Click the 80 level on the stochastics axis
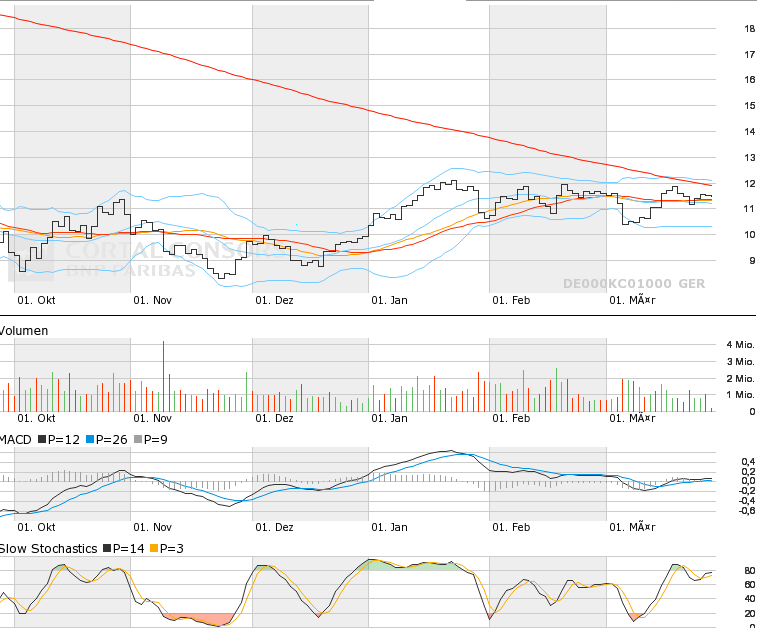The height and width of the screenshot is (628, 764). 749,571
